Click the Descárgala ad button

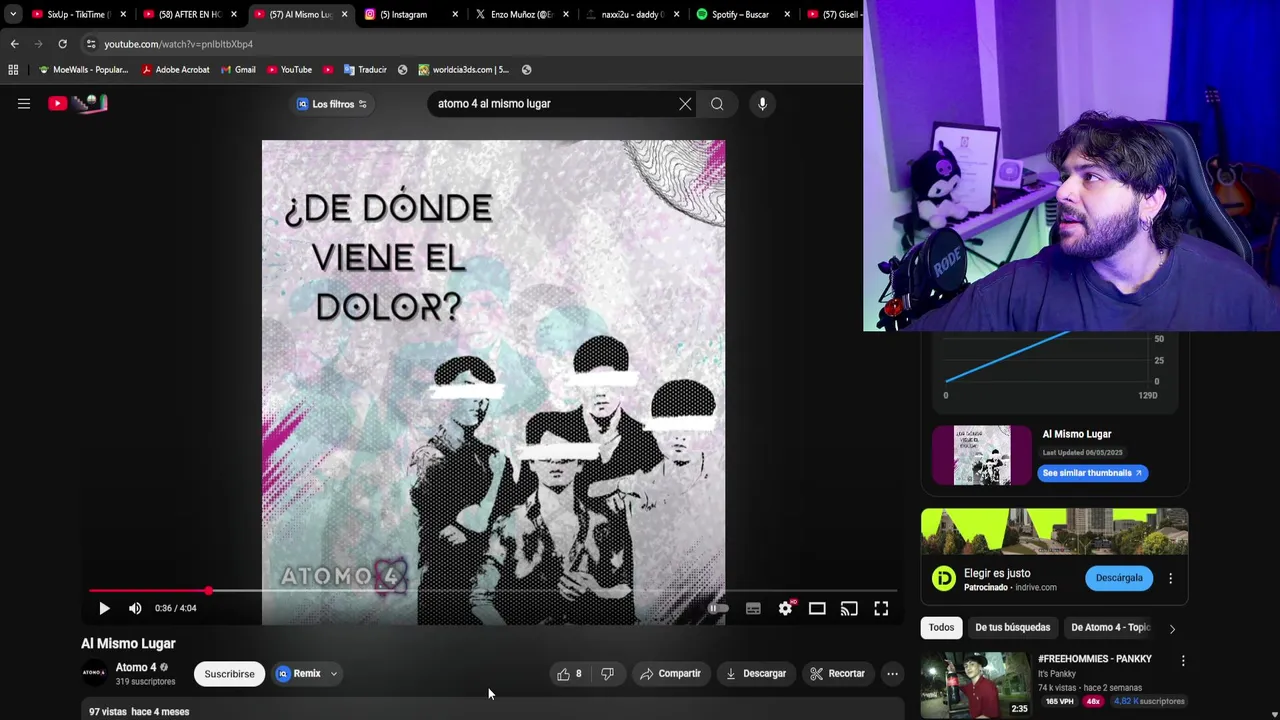(1119, 578)
